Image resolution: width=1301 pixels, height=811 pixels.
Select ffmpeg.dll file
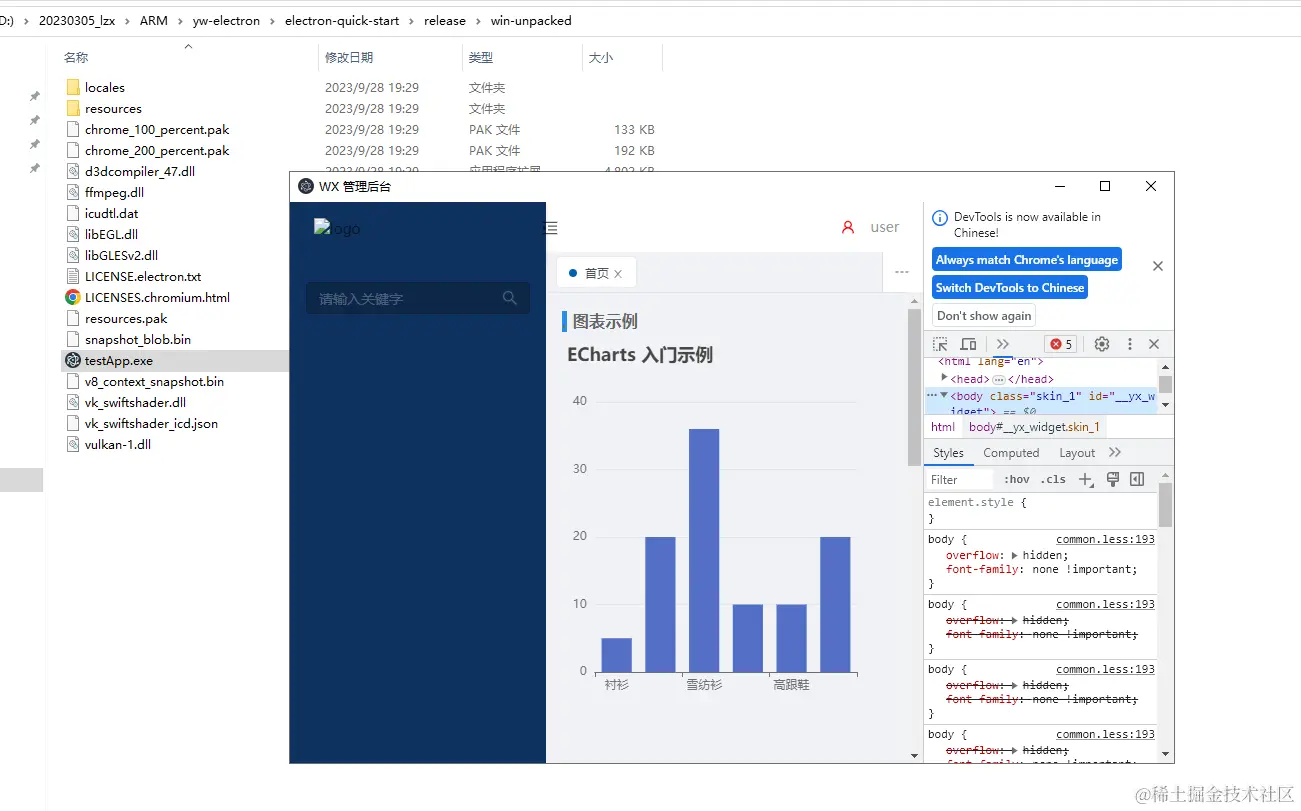(114, 192)
